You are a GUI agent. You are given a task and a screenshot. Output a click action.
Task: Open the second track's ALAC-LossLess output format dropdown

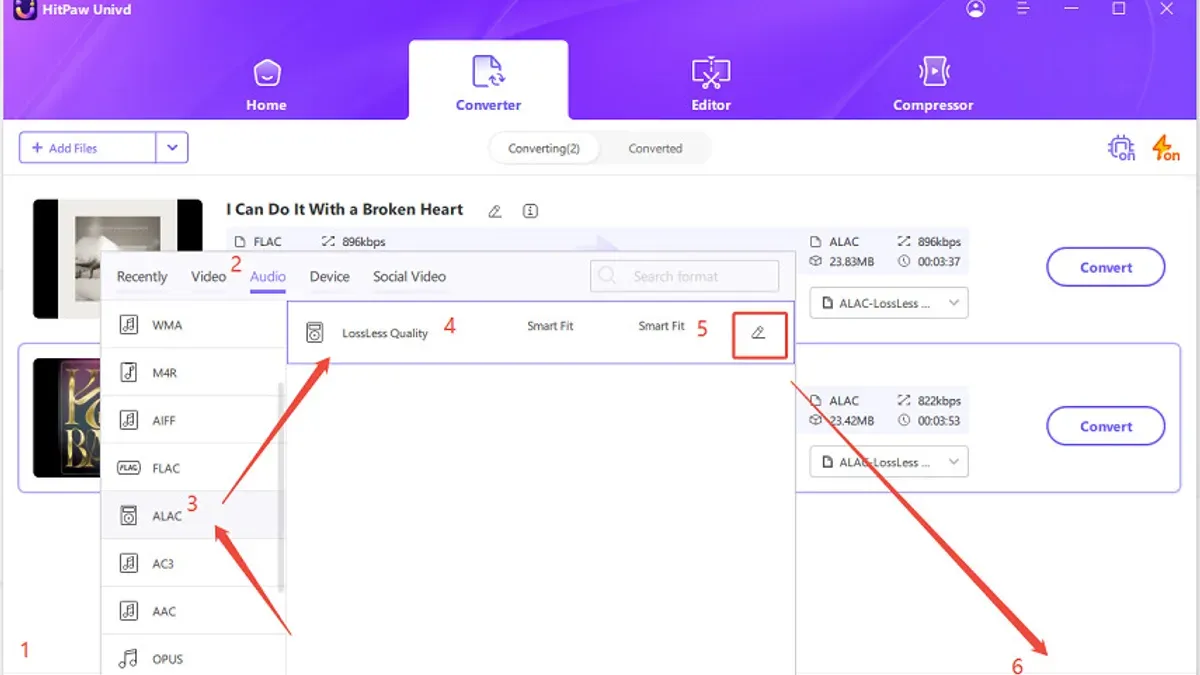[x=889, y=462]
